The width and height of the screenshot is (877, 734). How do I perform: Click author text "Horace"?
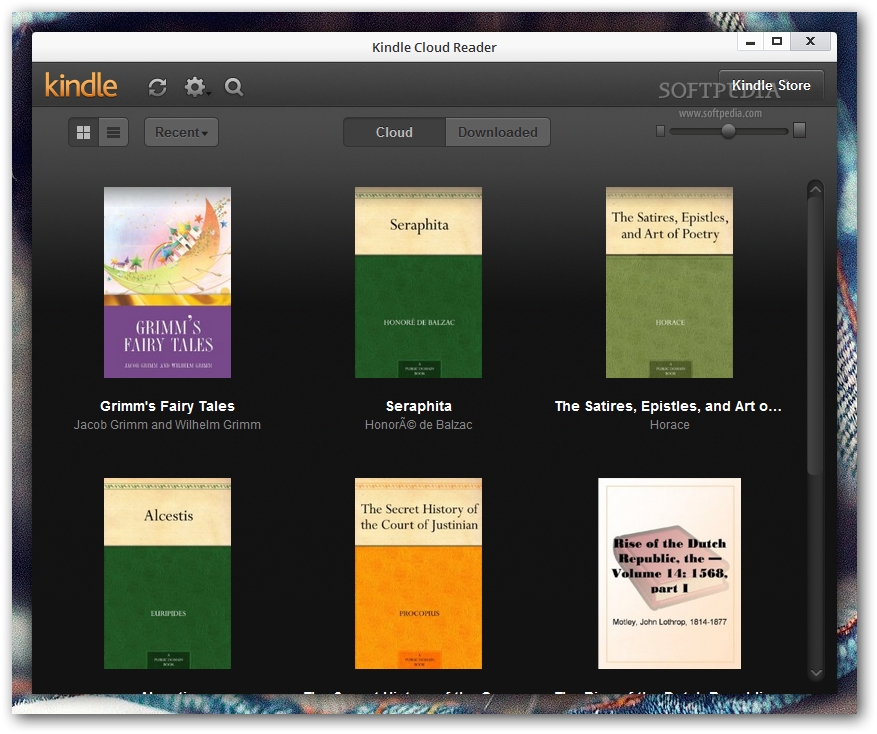point(669,425)
